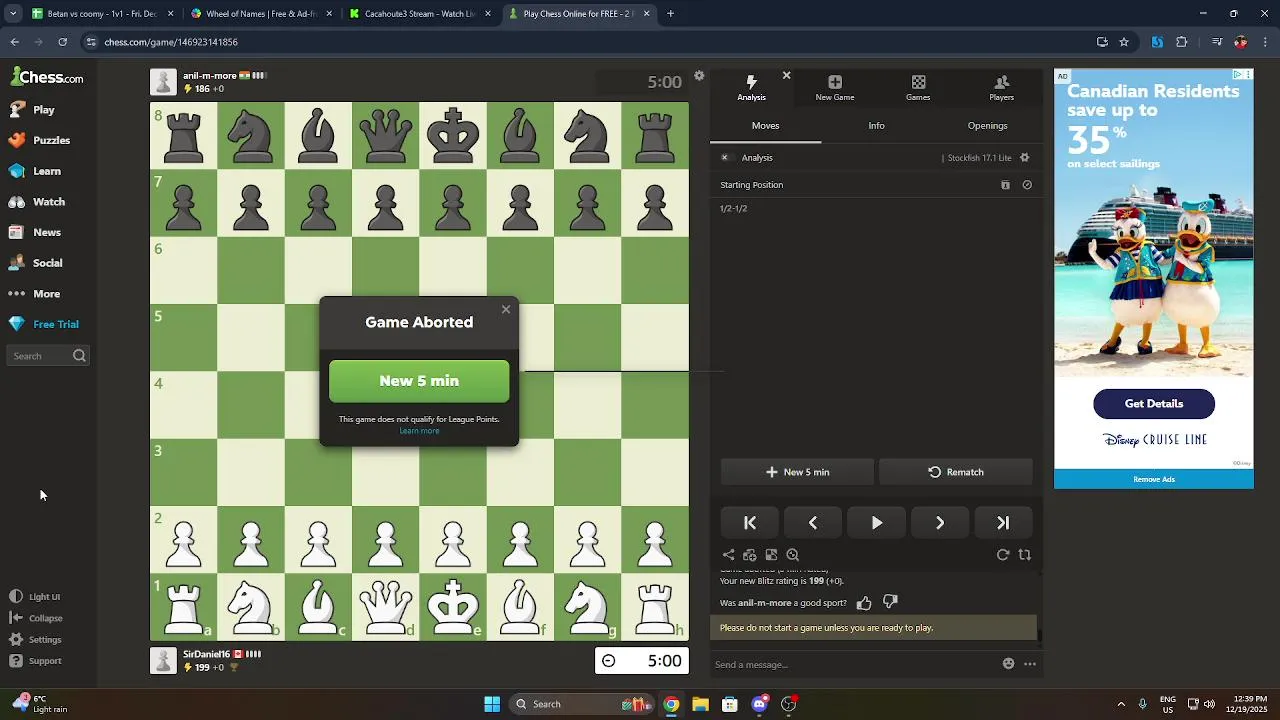
Task: Click the refresh arrow icon
Action: click(1003, 555)
